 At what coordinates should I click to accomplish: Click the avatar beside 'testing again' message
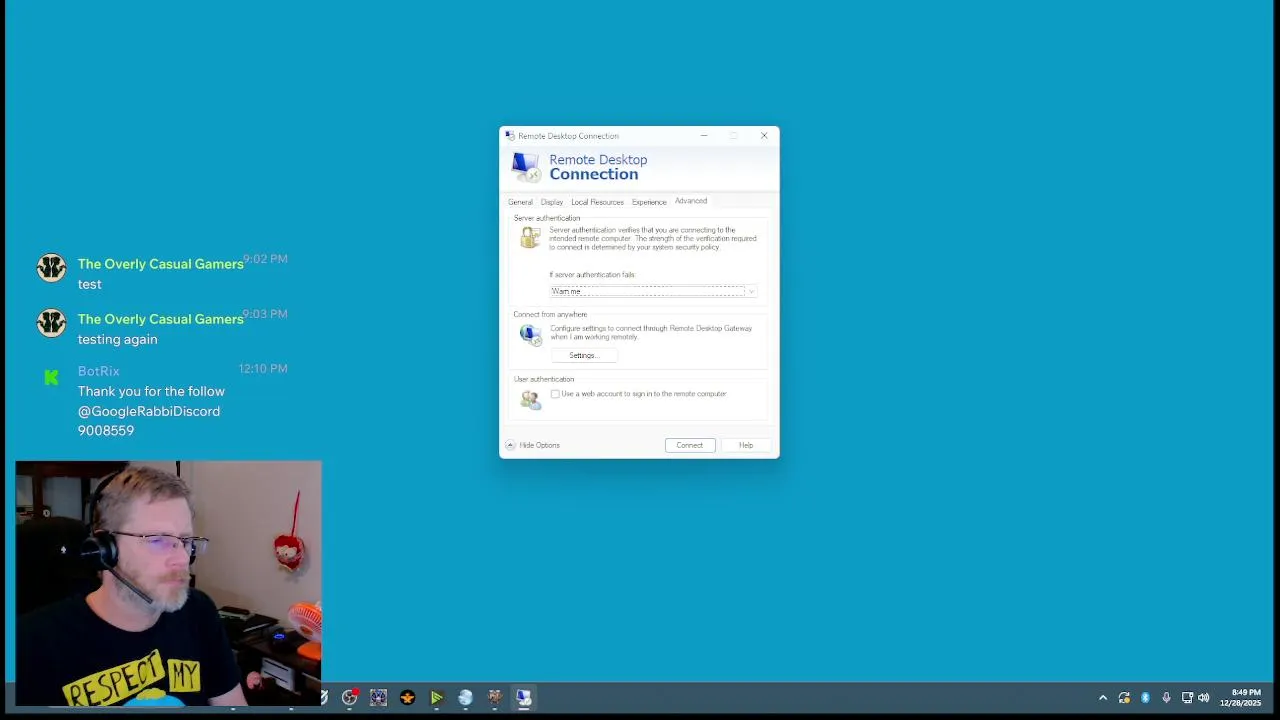tap(51, 323)
